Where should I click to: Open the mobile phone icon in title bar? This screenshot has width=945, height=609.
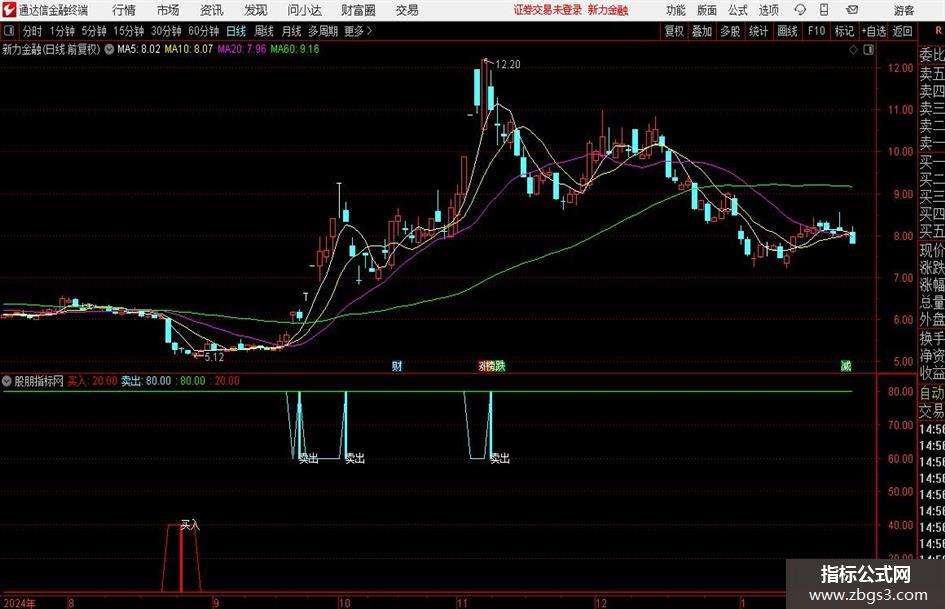(824, 10)
